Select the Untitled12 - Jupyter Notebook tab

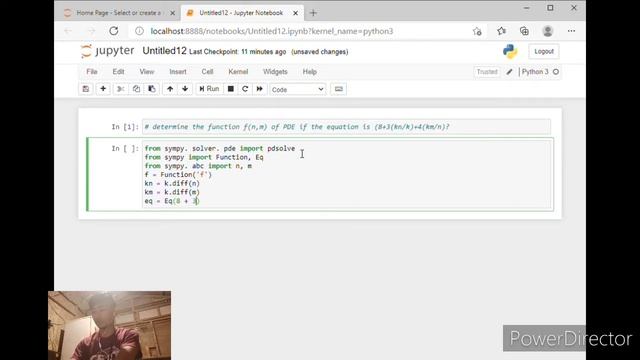click(x=242, y=13)
